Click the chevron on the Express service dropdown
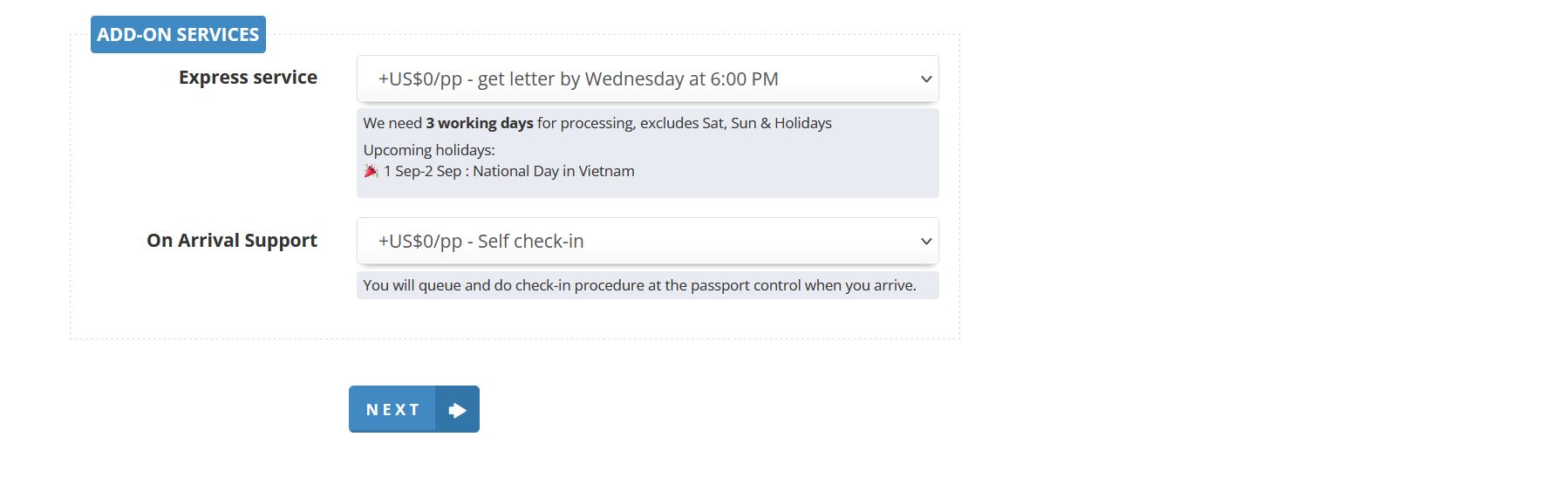Screen dimensions: 1568x478 pyautogui.click(x=925, y=79)
